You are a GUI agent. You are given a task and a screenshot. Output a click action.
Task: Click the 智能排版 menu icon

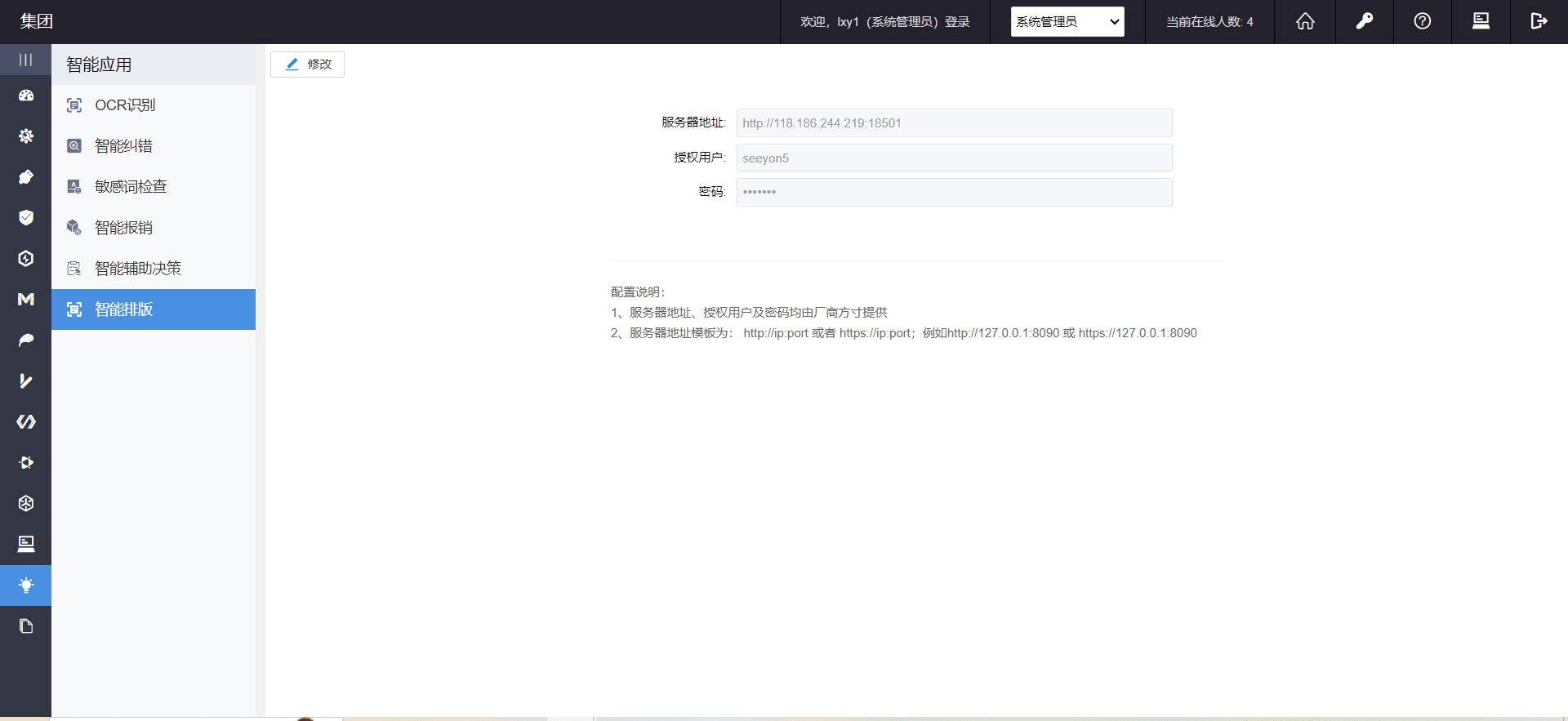tap(74, 309)
